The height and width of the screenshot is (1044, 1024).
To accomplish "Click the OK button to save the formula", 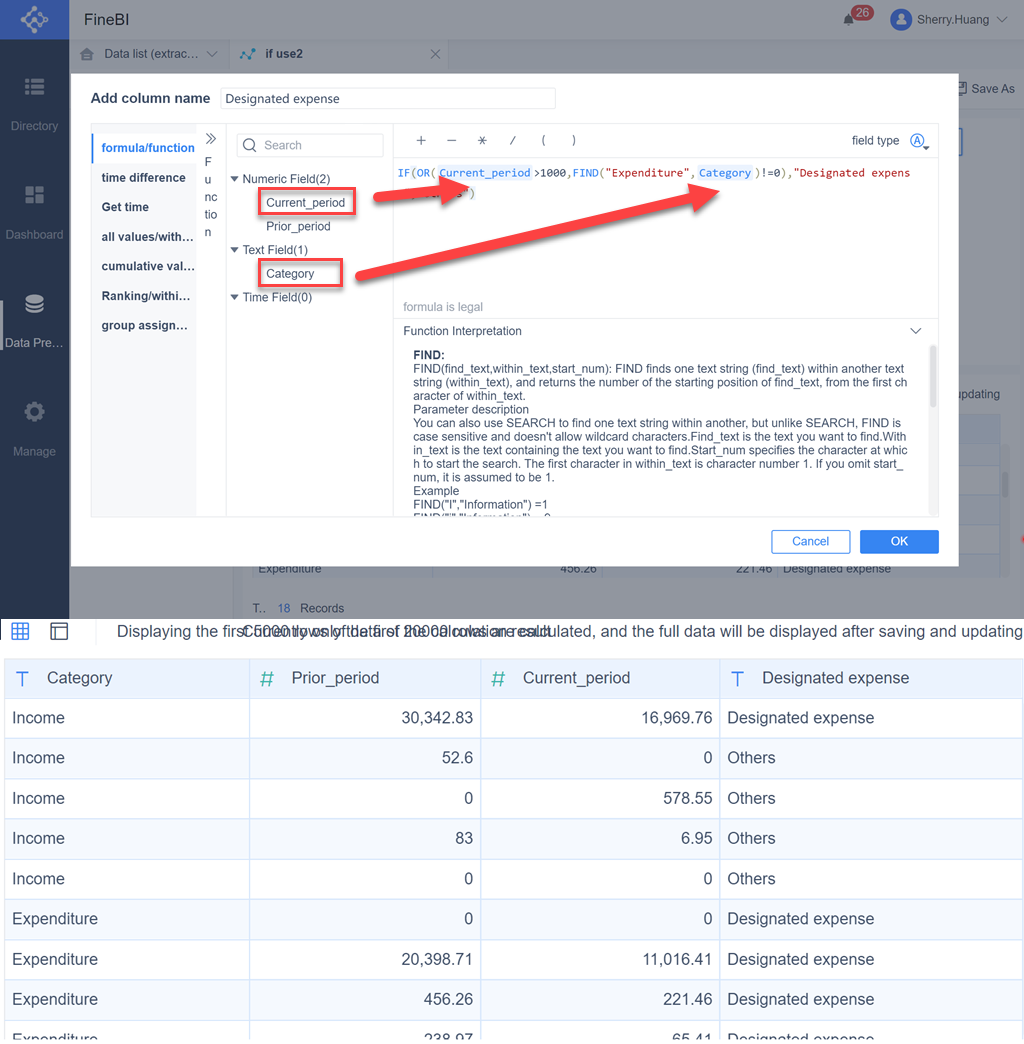I will (898, 541).
